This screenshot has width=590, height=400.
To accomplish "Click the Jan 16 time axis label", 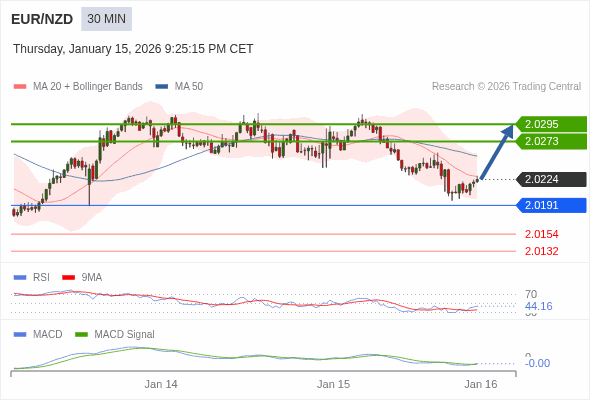I will click(481, 385).
